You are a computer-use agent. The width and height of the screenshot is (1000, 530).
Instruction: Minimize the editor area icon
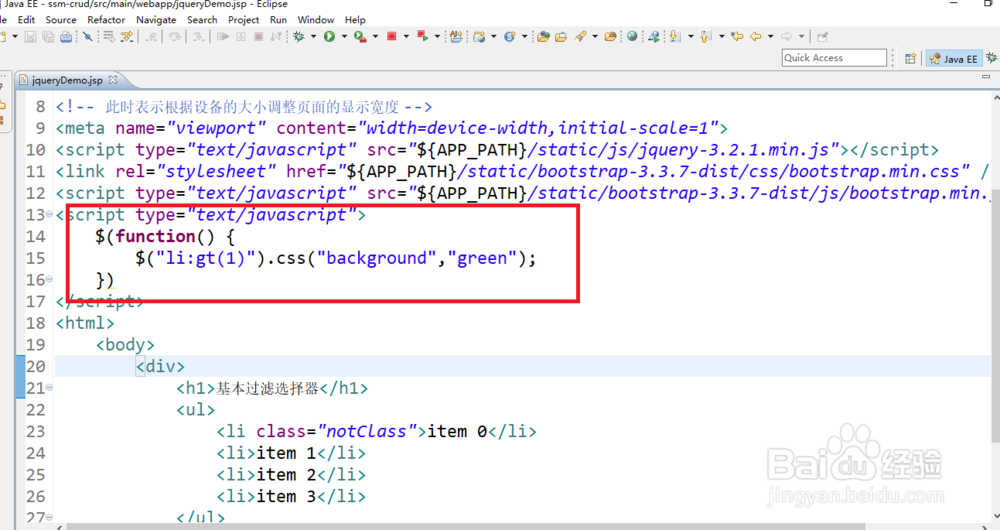click(x=986, y=77)
